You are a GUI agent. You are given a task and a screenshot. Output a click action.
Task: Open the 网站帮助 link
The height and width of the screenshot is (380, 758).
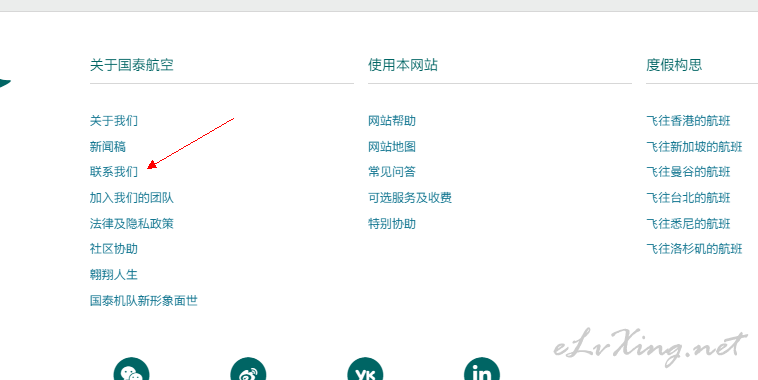coord(392,121)
